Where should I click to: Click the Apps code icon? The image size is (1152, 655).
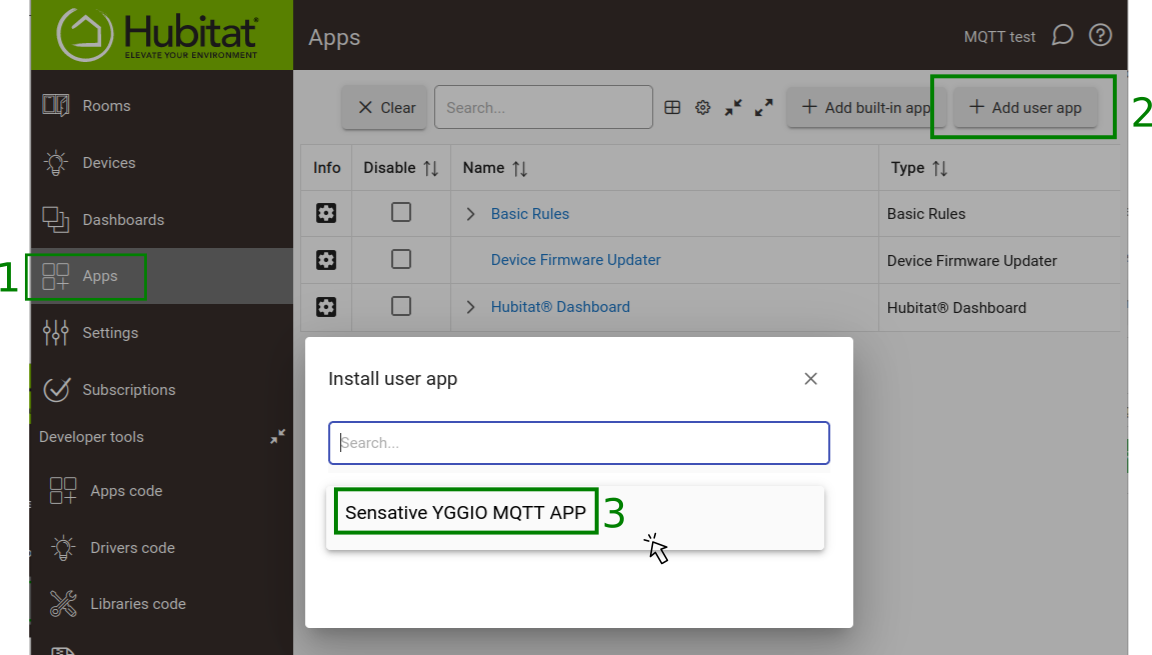(x=63, y=491)
